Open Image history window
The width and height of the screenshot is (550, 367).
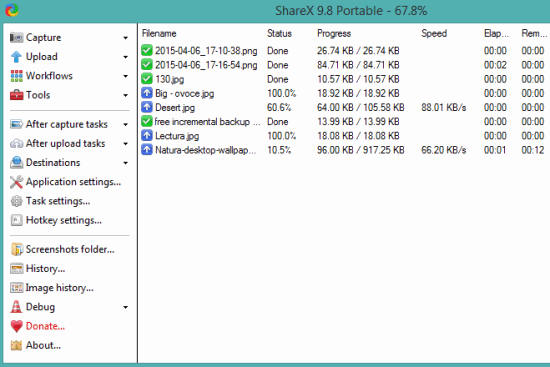tap(60, 288)
